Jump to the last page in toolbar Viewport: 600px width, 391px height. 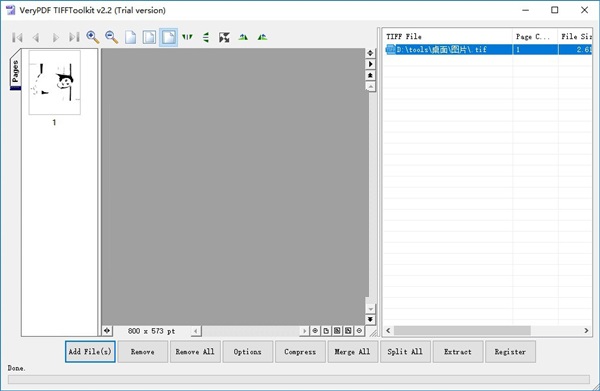coord(74,37)
